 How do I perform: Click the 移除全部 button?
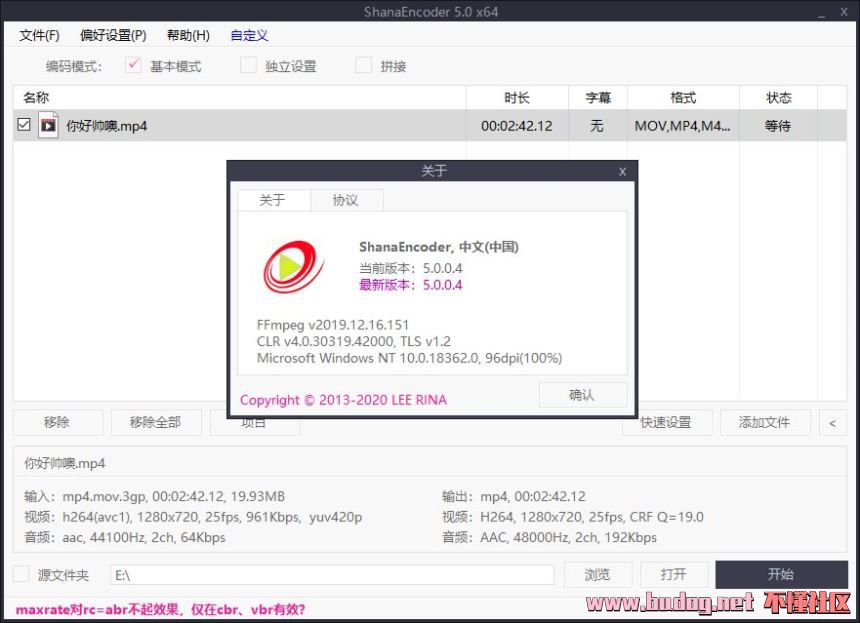[x=156, y=422]
